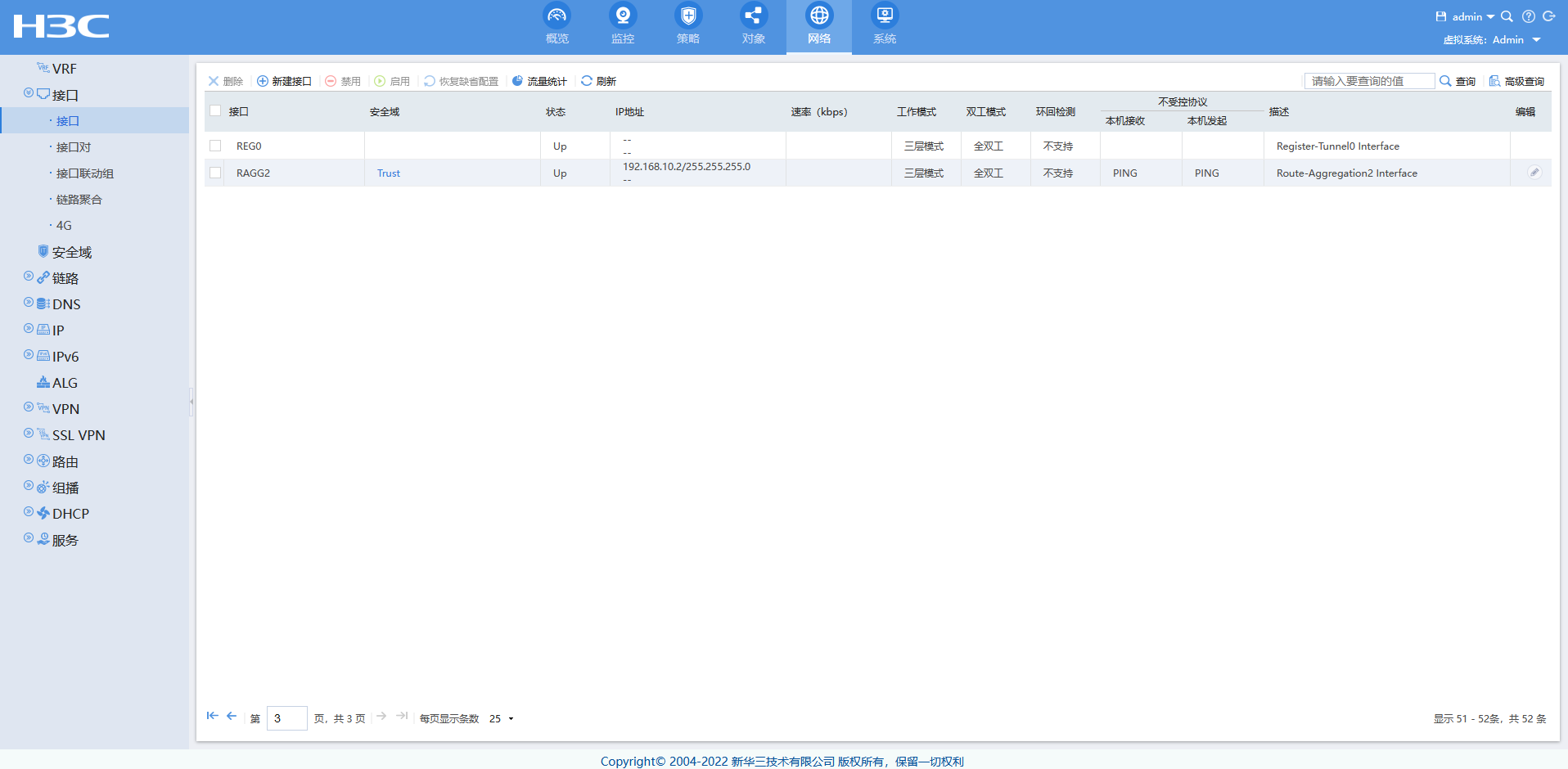This screenshot has height=769, width=1568.
Task: Click the edit pencil icon for RAGG2
Action: [1534, 173]
